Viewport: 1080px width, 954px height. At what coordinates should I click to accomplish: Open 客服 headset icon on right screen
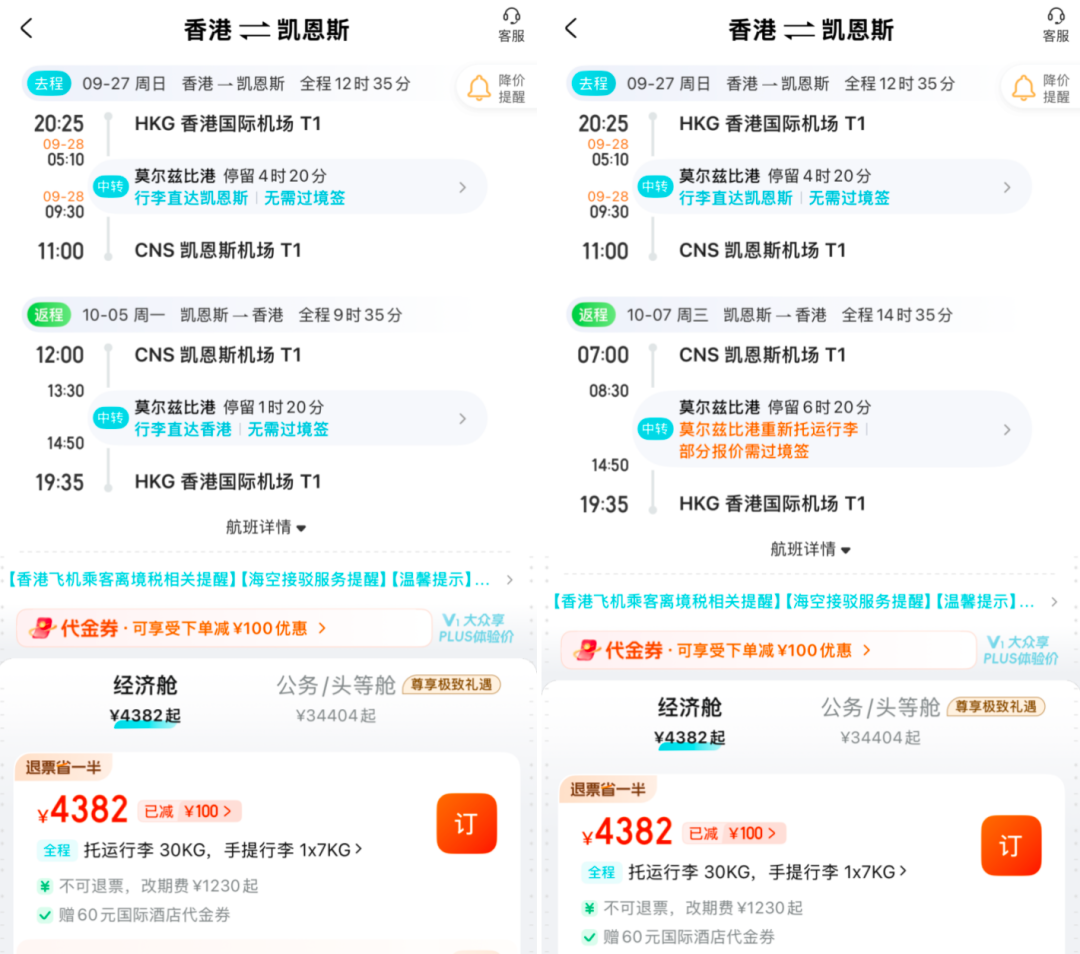(1055, 25)
